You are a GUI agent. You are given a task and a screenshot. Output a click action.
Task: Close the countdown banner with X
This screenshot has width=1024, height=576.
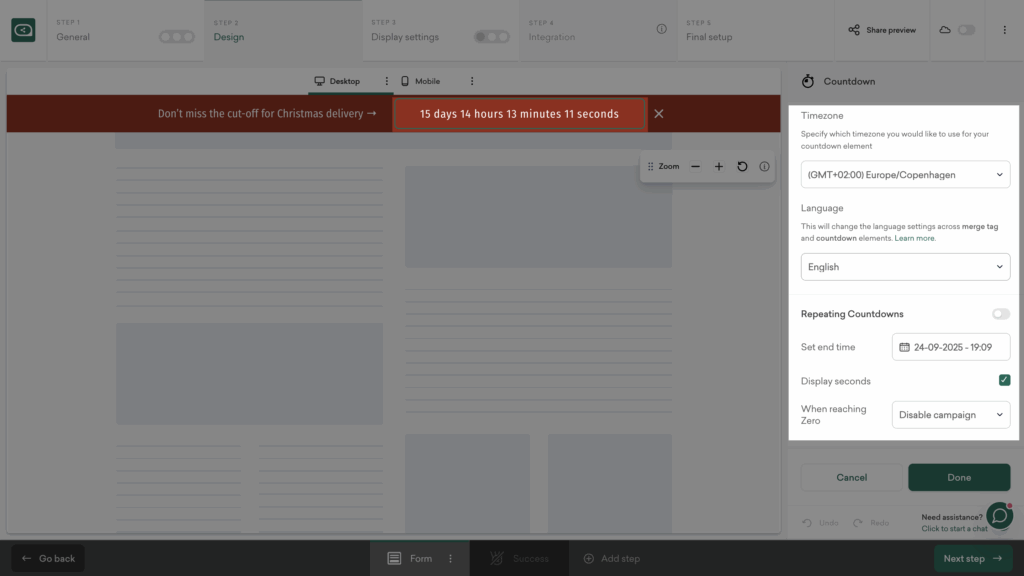coord(659,114)
